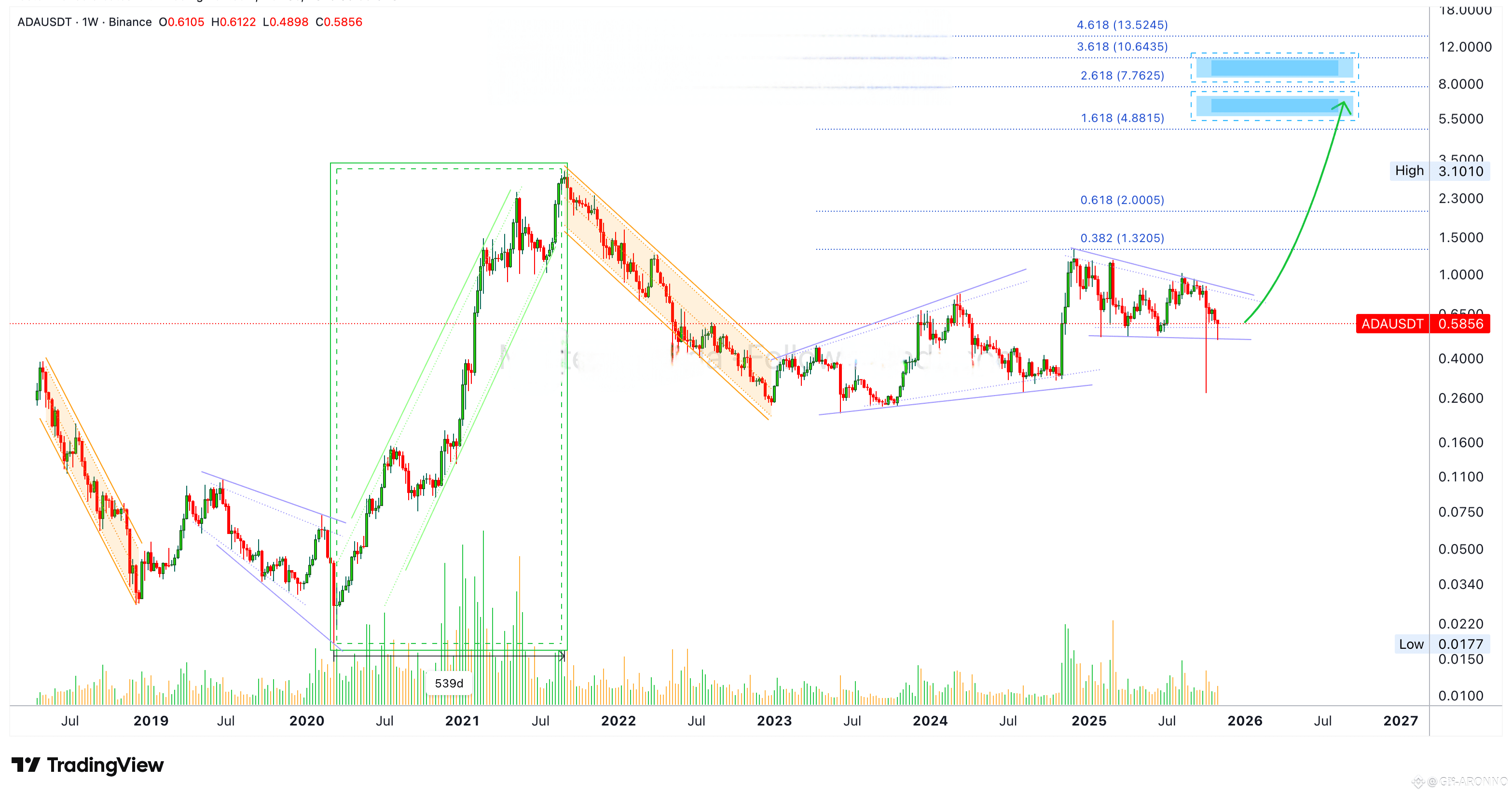Viewport: 1512px width, 794px height.
Task: Click the TradingView logo
Action: [88, 765]
